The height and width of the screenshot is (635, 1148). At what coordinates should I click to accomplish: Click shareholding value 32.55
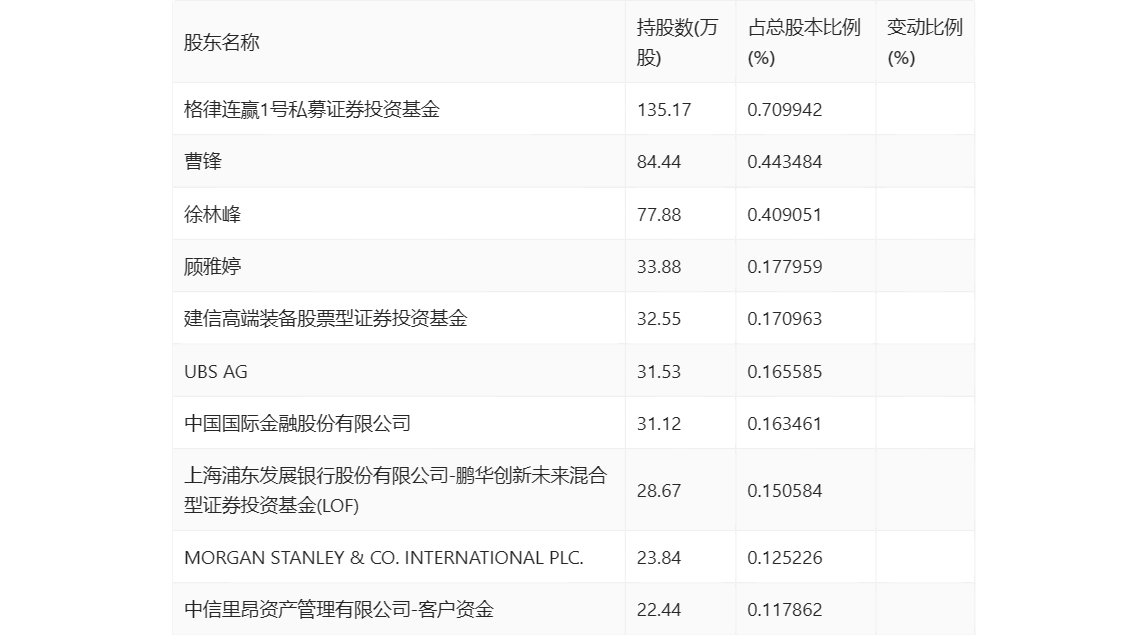pos(659,319)
